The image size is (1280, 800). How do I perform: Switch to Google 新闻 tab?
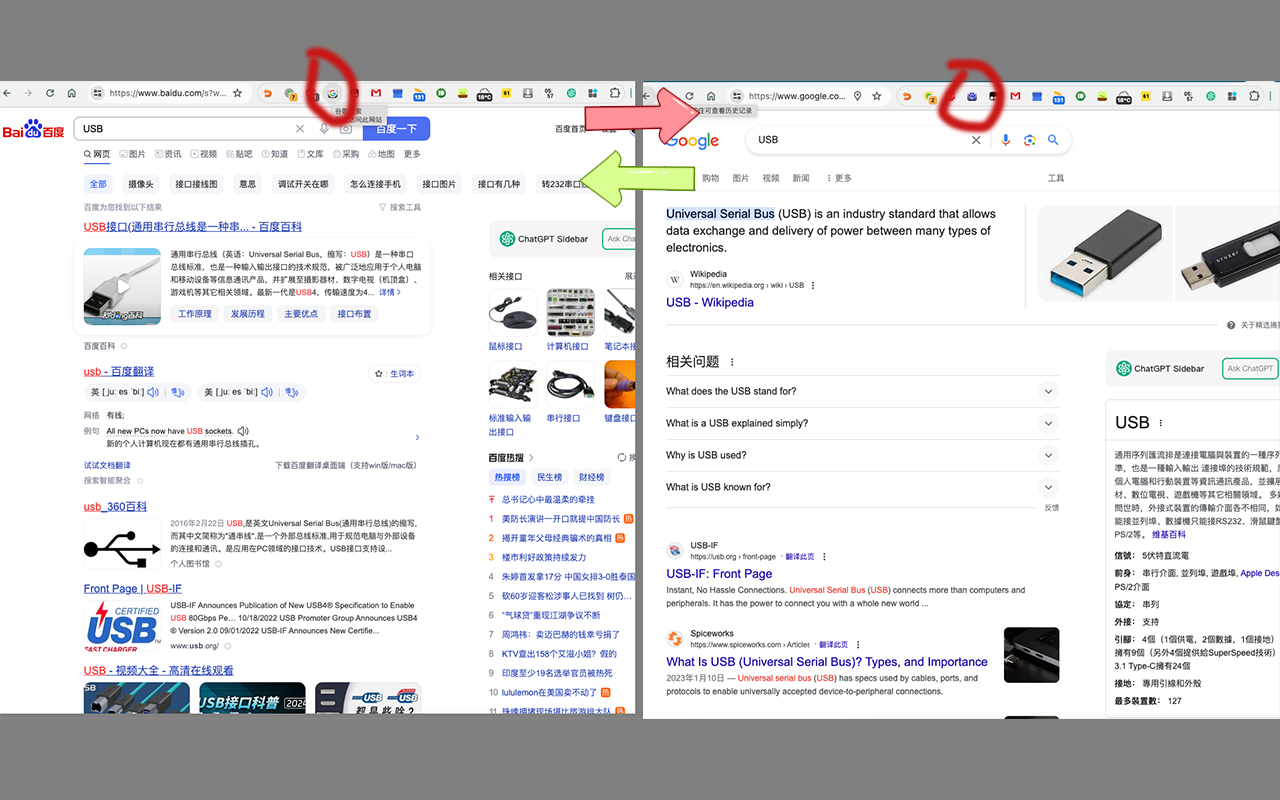tap(801, 178)
